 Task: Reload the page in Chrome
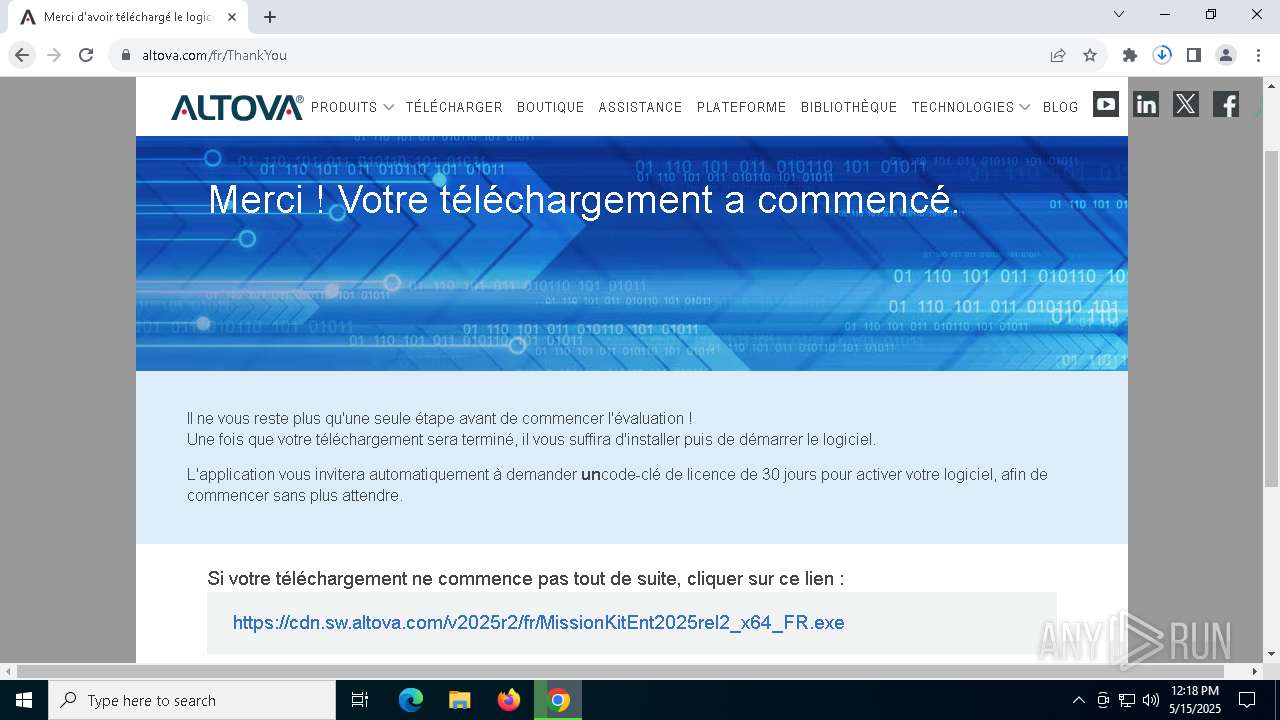click(86, 55)
